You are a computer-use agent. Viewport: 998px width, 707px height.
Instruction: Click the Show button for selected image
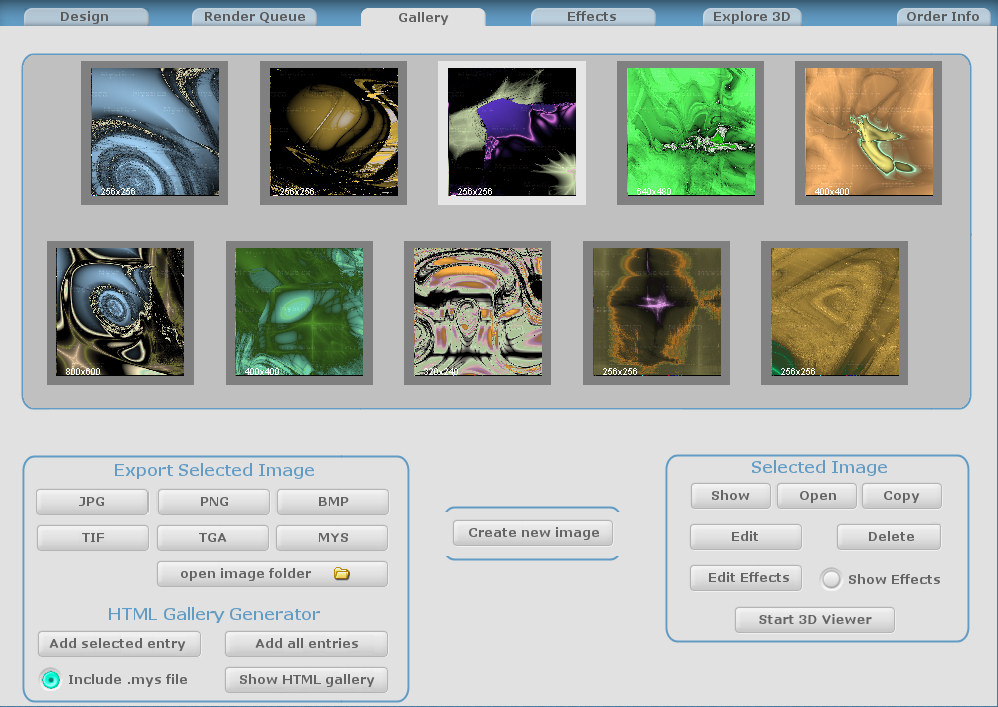[x=731, y=496]
